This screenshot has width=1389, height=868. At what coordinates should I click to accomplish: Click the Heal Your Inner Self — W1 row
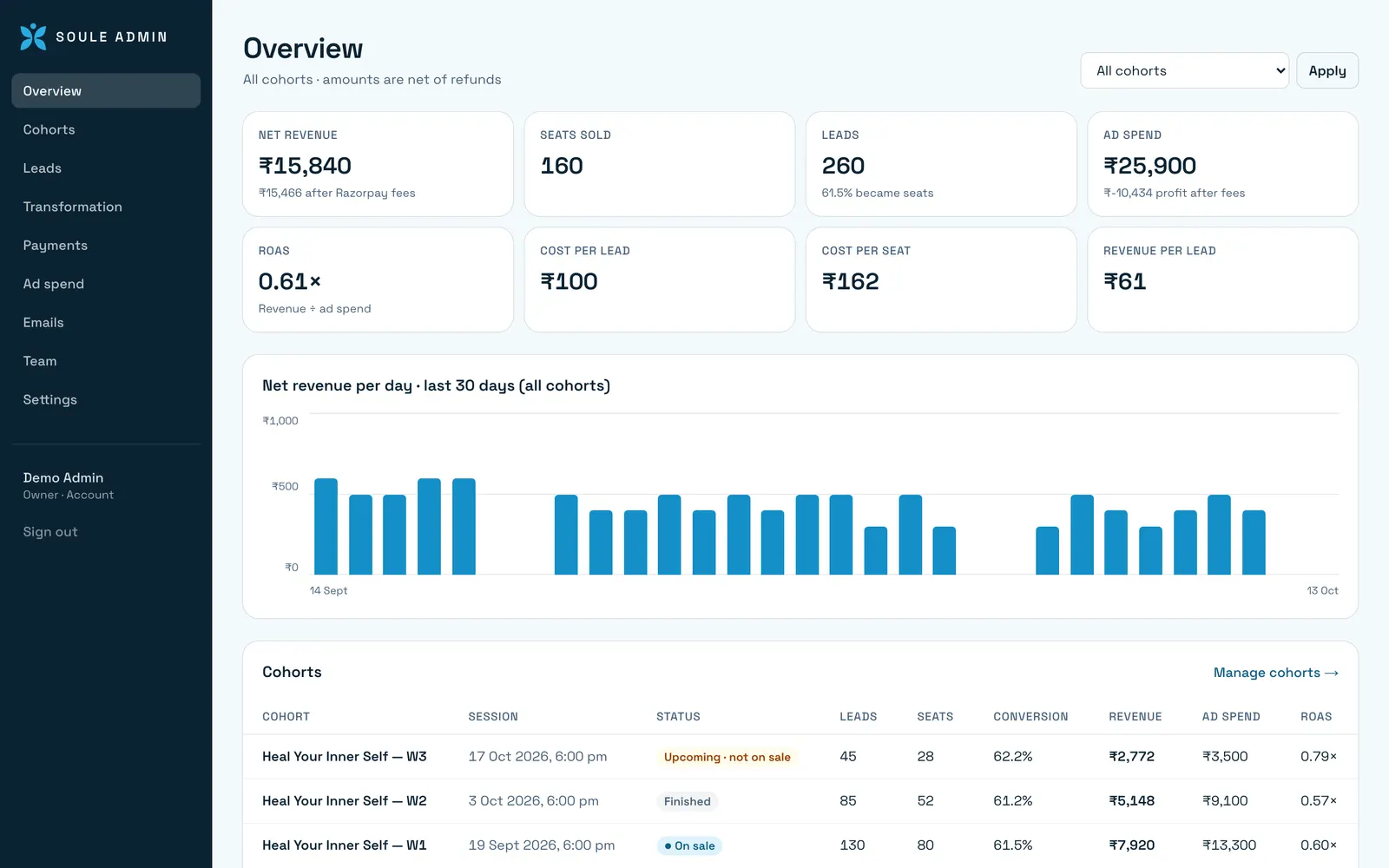tap(800, 845)
